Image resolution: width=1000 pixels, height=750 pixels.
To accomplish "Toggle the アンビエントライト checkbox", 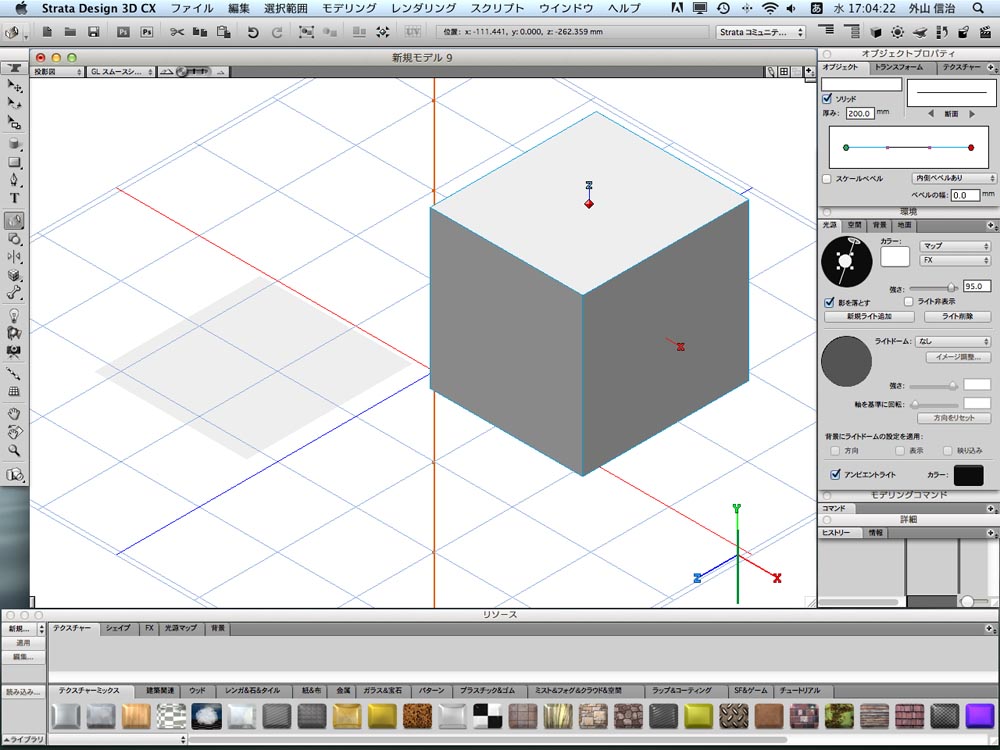I will pyautogui.click(x=835, y=474).
